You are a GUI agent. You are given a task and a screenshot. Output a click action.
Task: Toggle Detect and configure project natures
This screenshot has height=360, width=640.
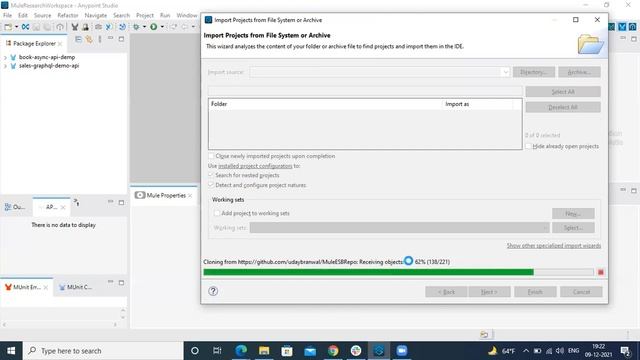211,185
